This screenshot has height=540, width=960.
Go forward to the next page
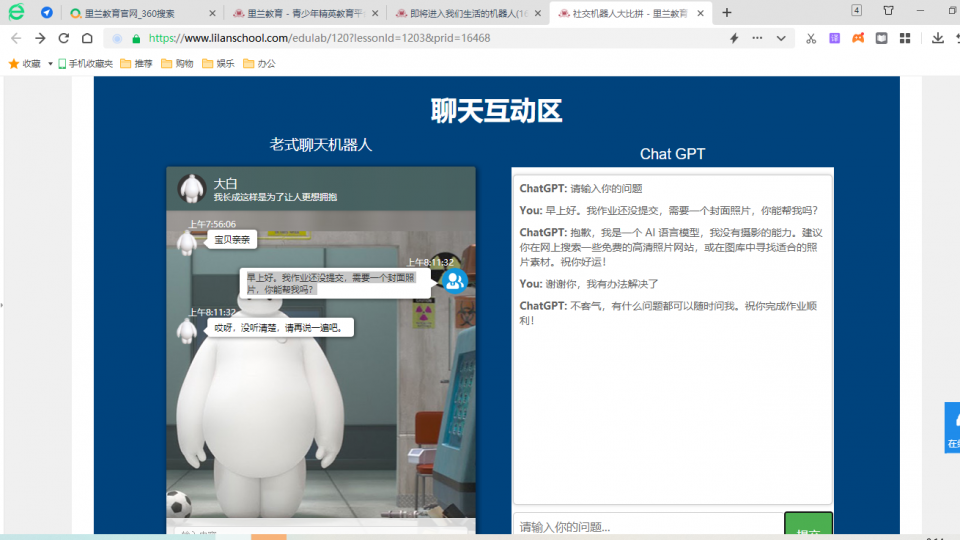(40, 38)
